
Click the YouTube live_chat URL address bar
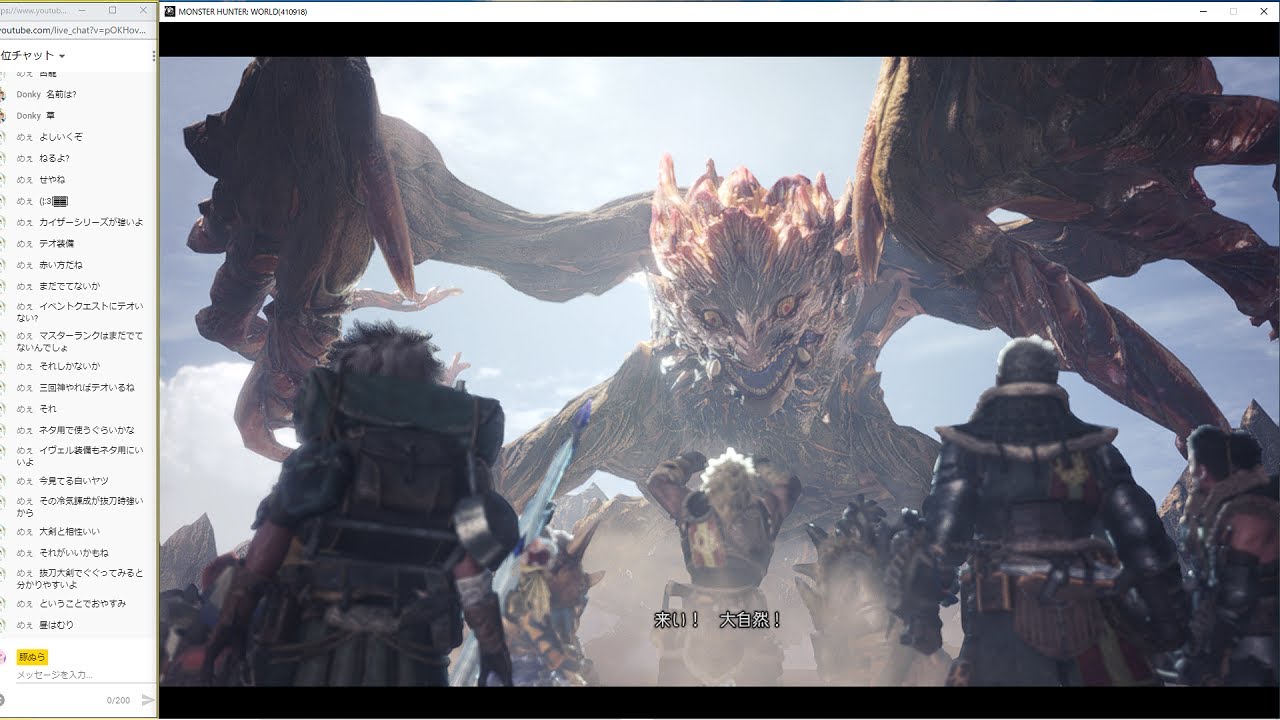point(73,30)
